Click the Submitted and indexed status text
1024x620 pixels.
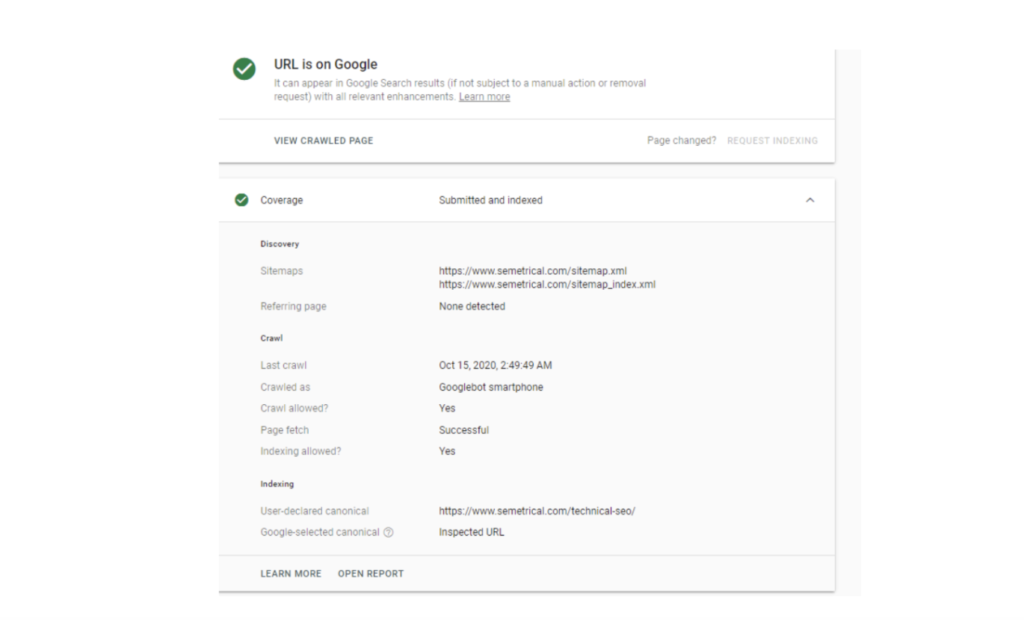(490, 200)
